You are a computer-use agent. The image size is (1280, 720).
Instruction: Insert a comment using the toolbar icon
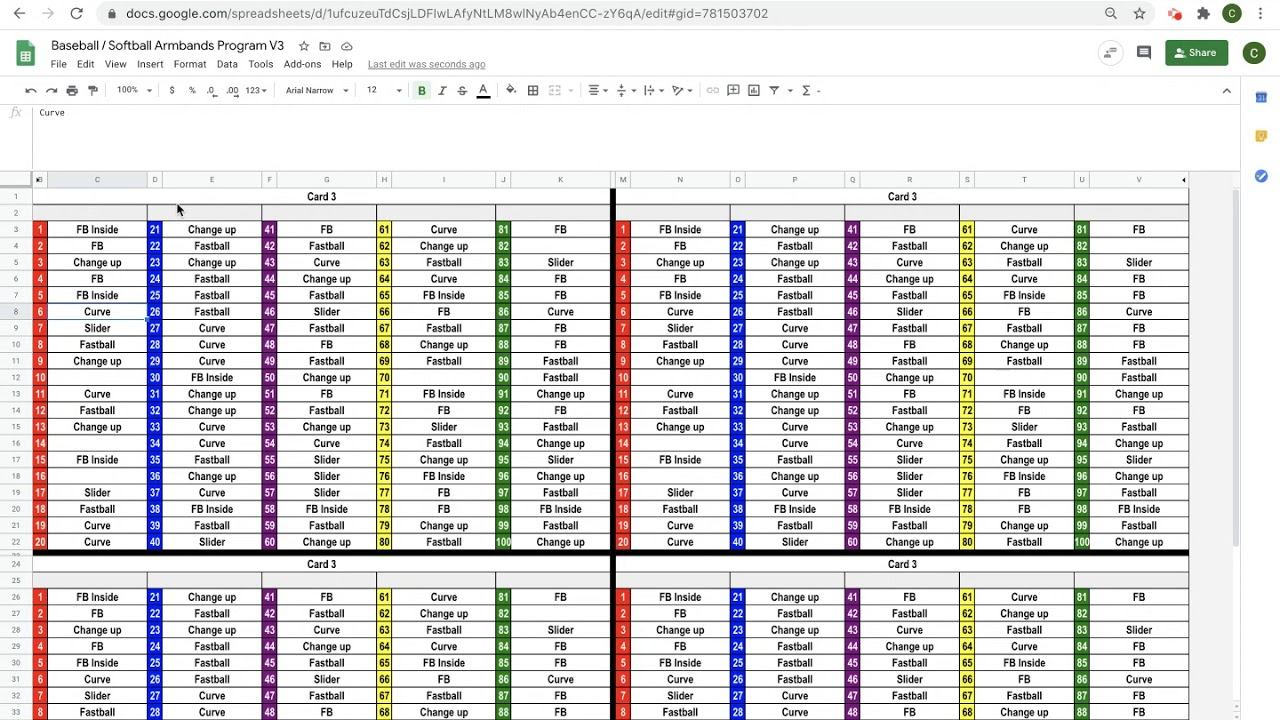click(732, 90)
